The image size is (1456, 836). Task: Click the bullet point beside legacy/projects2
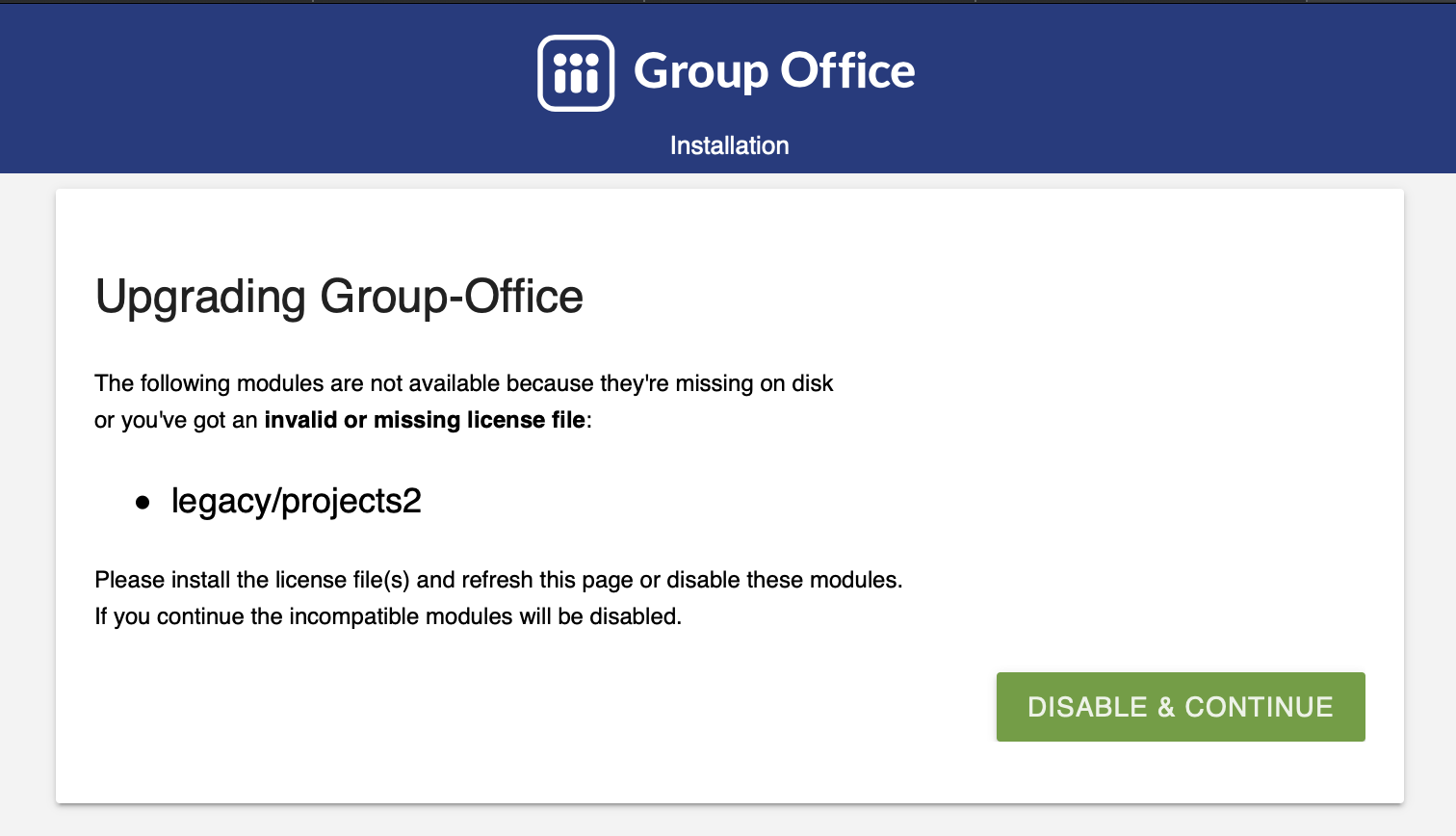pos(143,501)
